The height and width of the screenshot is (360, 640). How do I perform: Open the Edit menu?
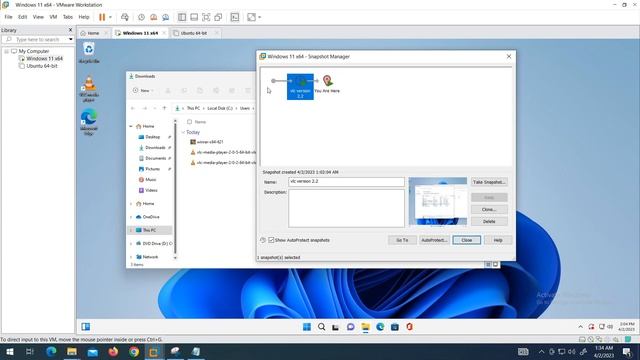tap(22, 17)
